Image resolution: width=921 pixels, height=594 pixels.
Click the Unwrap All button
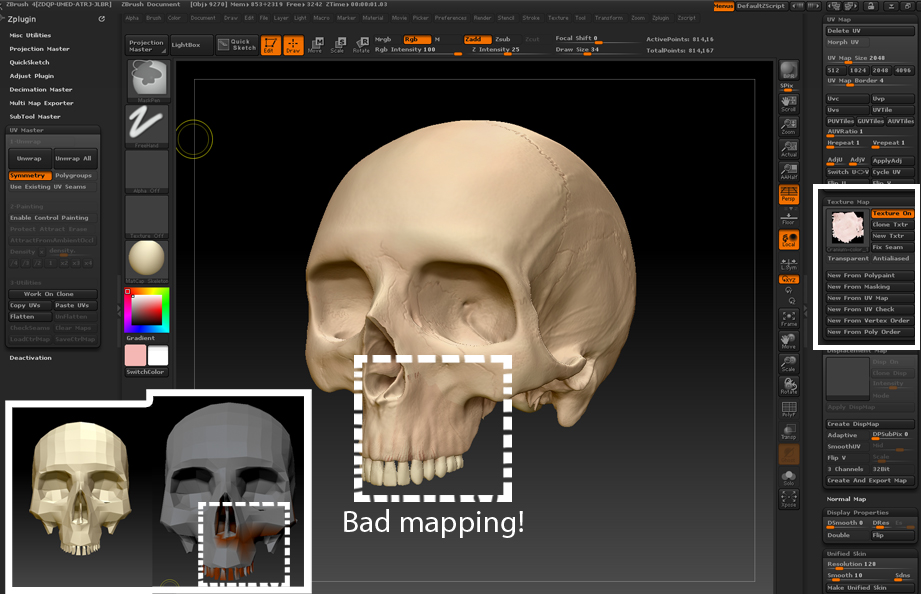click(74, 158)
